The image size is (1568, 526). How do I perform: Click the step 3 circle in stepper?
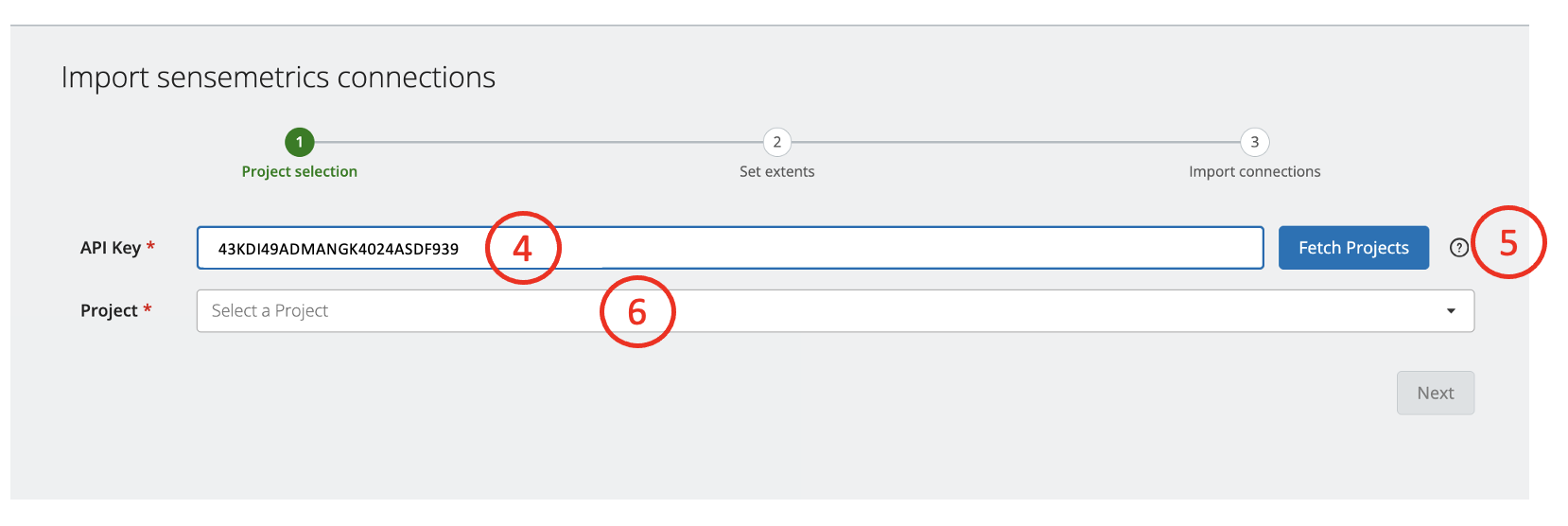pos(1254,142)
